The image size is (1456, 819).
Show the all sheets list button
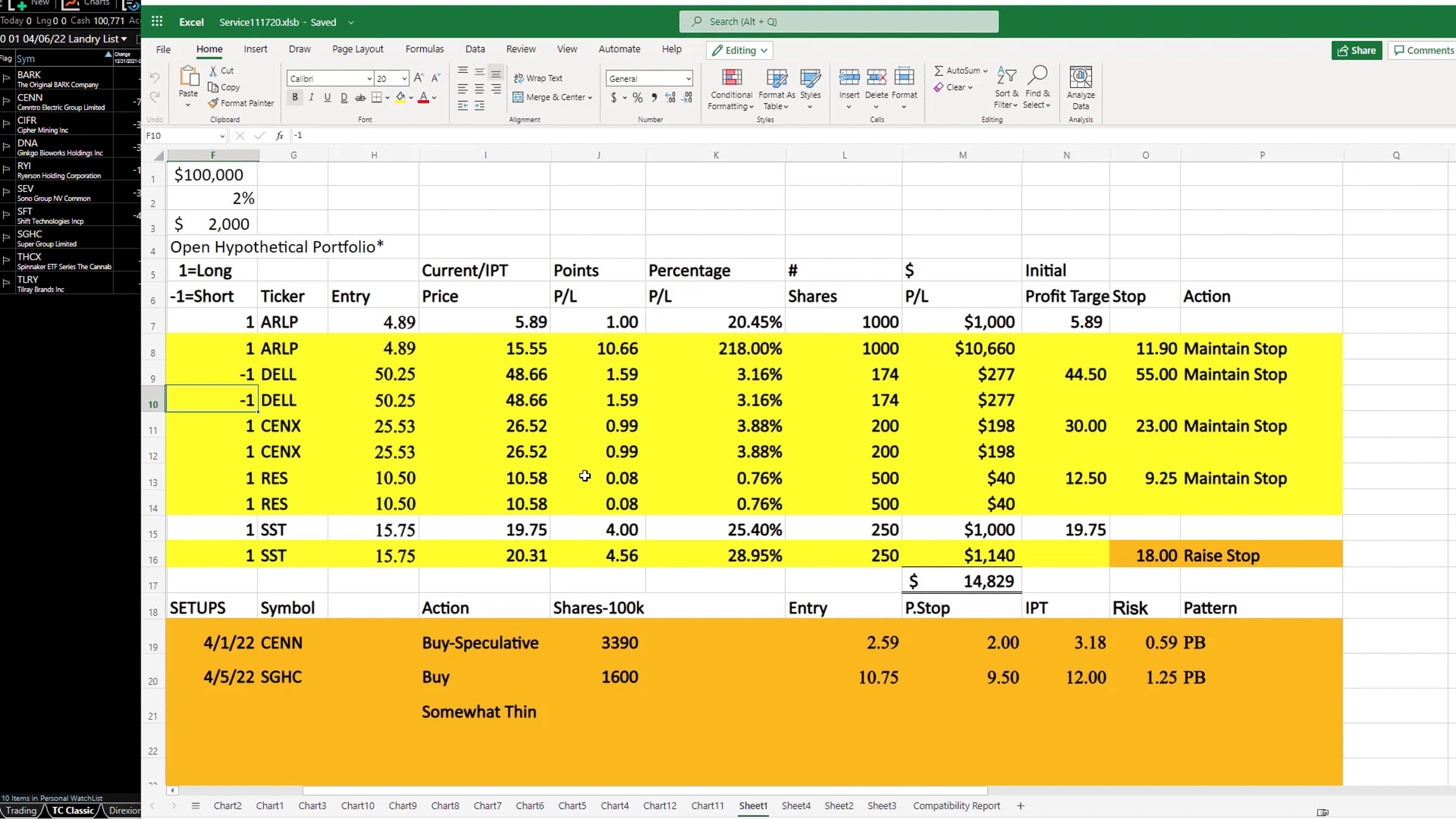click(195, 806)
